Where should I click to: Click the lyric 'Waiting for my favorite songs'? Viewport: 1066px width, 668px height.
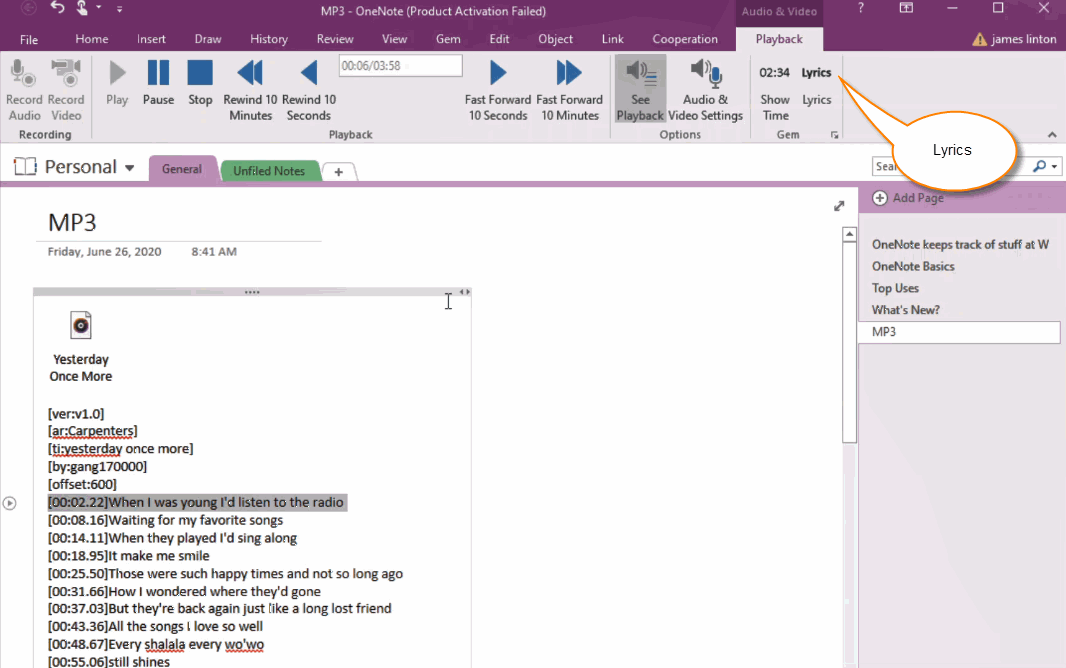coord(196,521)
